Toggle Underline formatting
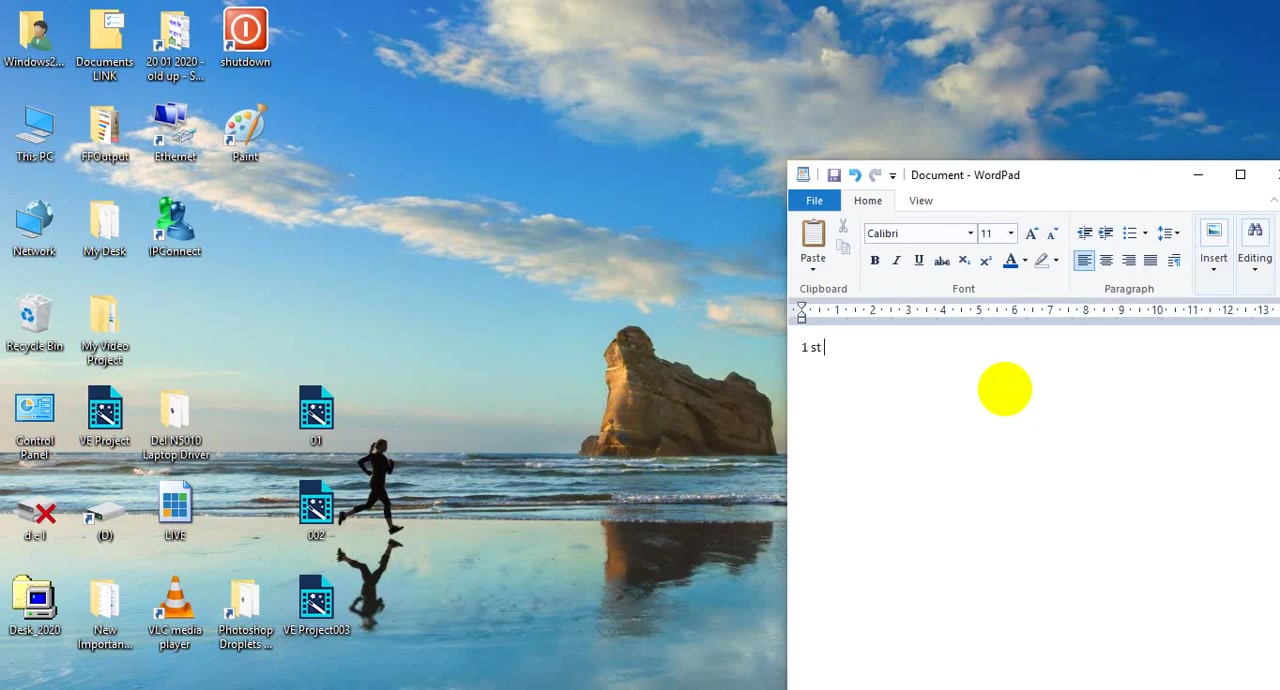The image size is (1280, 690). [x=919, y=261]
